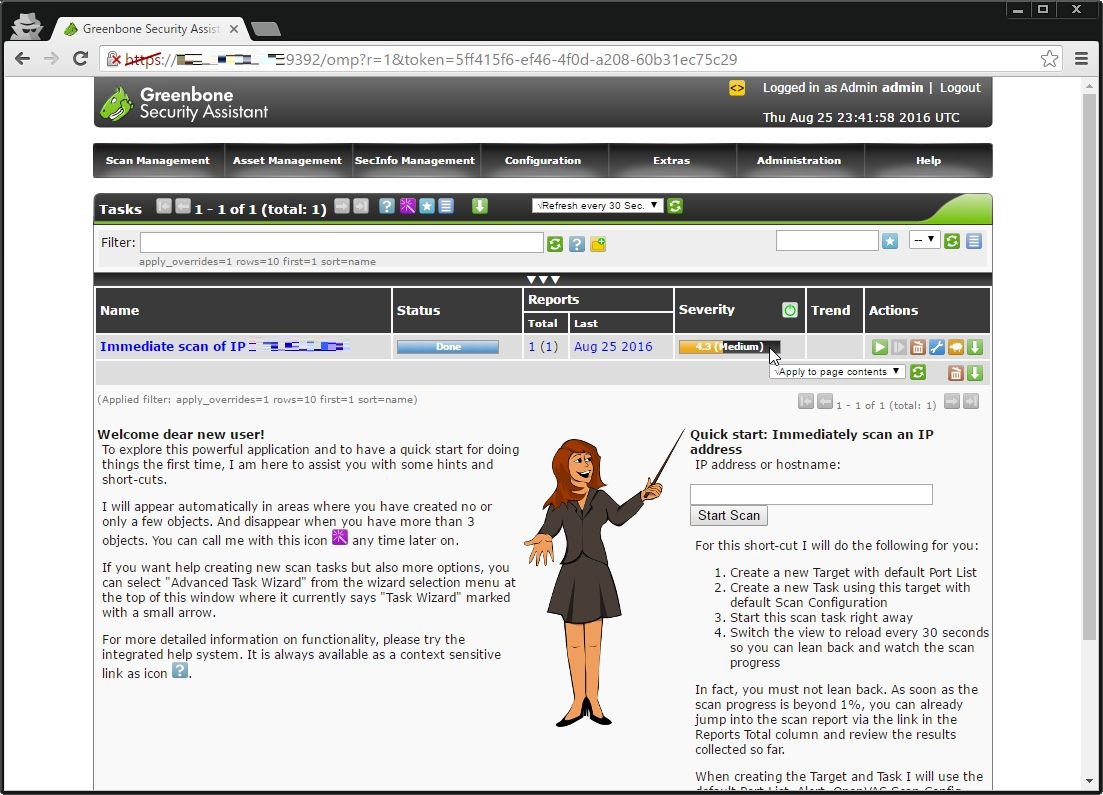Image resolution: width=1103 pixels, height=795 pixels.
Task: Edit the Immediate scan task with wrench
Action: tap(936, 347)
